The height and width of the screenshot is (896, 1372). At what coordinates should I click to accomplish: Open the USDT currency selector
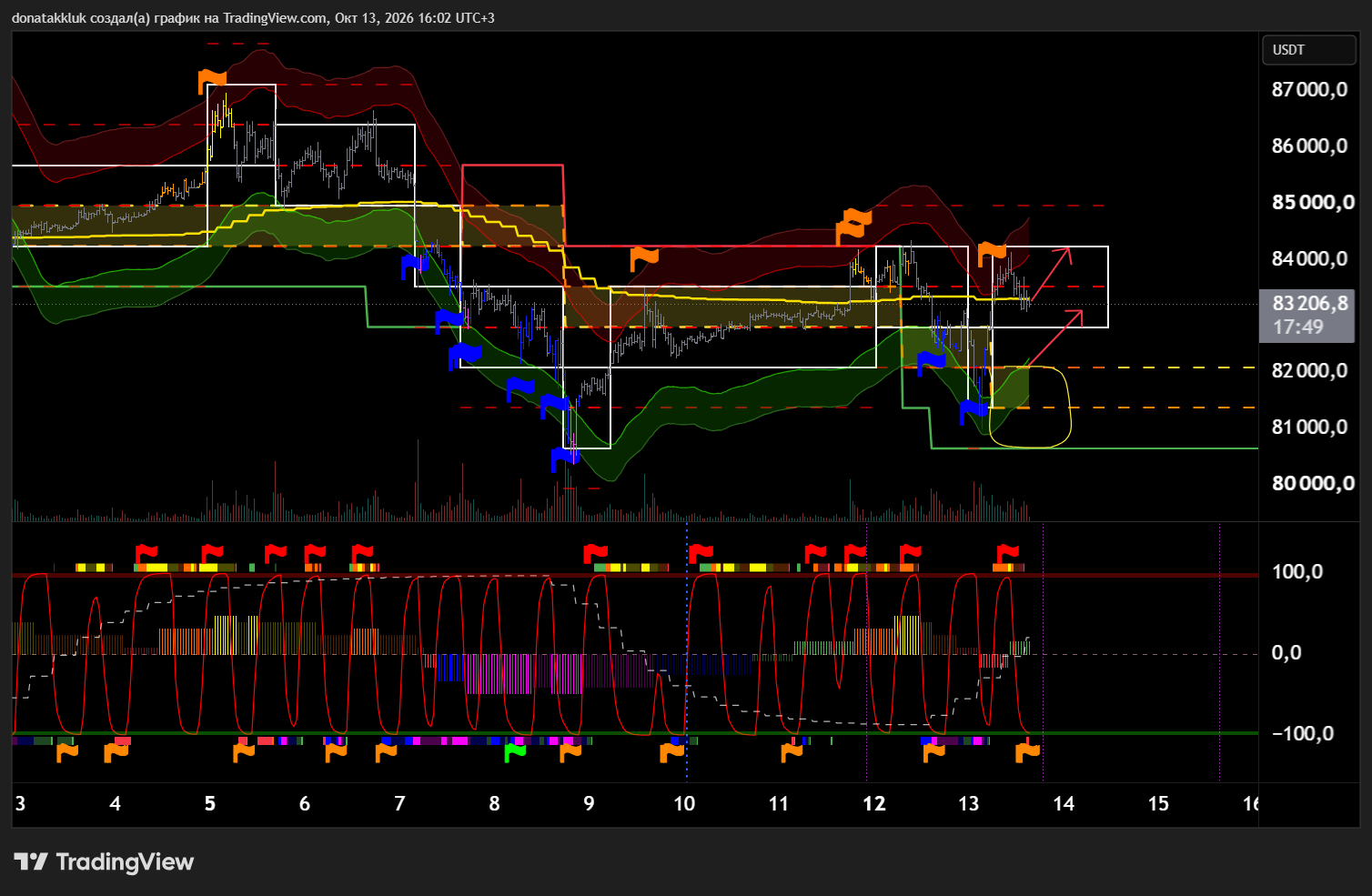(1309, 50)
